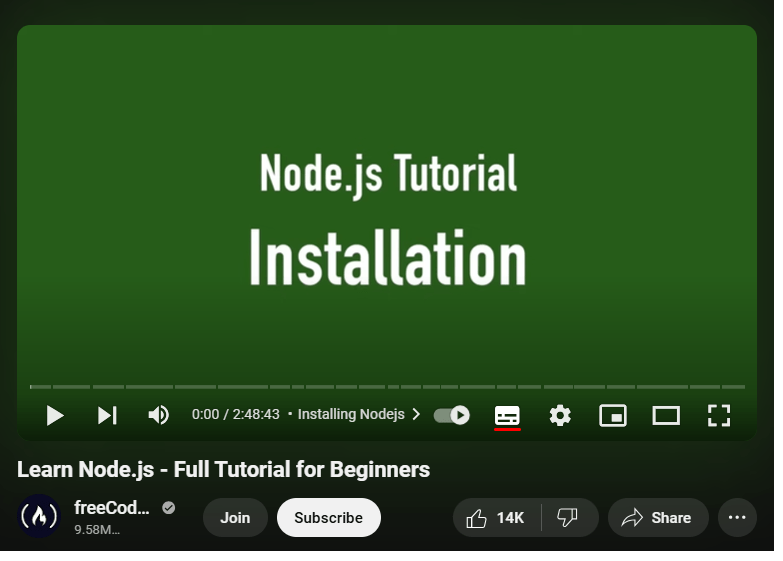Skip to the next video

107,415
